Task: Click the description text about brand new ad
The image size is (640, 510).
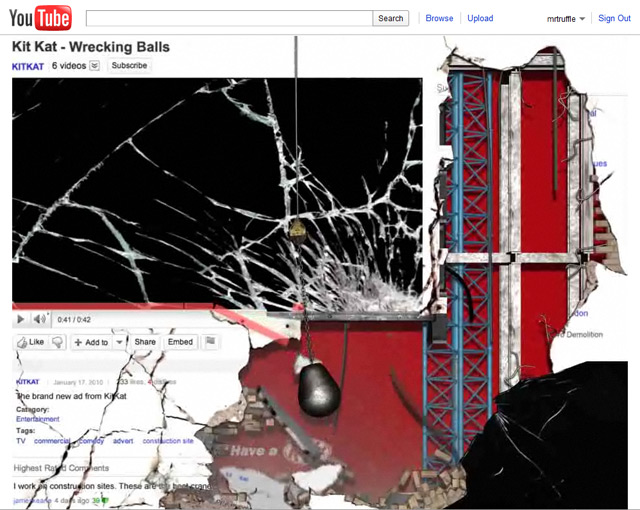Action: click(71, 396)
